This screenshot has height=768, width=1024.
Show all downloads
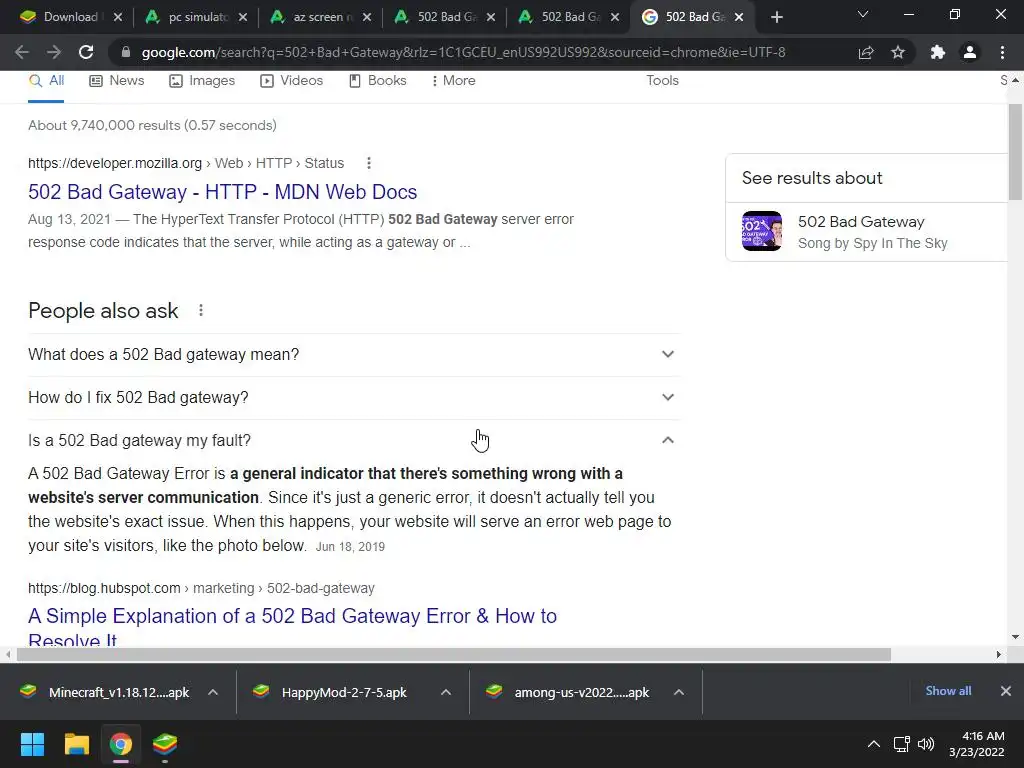click(948, 691)
